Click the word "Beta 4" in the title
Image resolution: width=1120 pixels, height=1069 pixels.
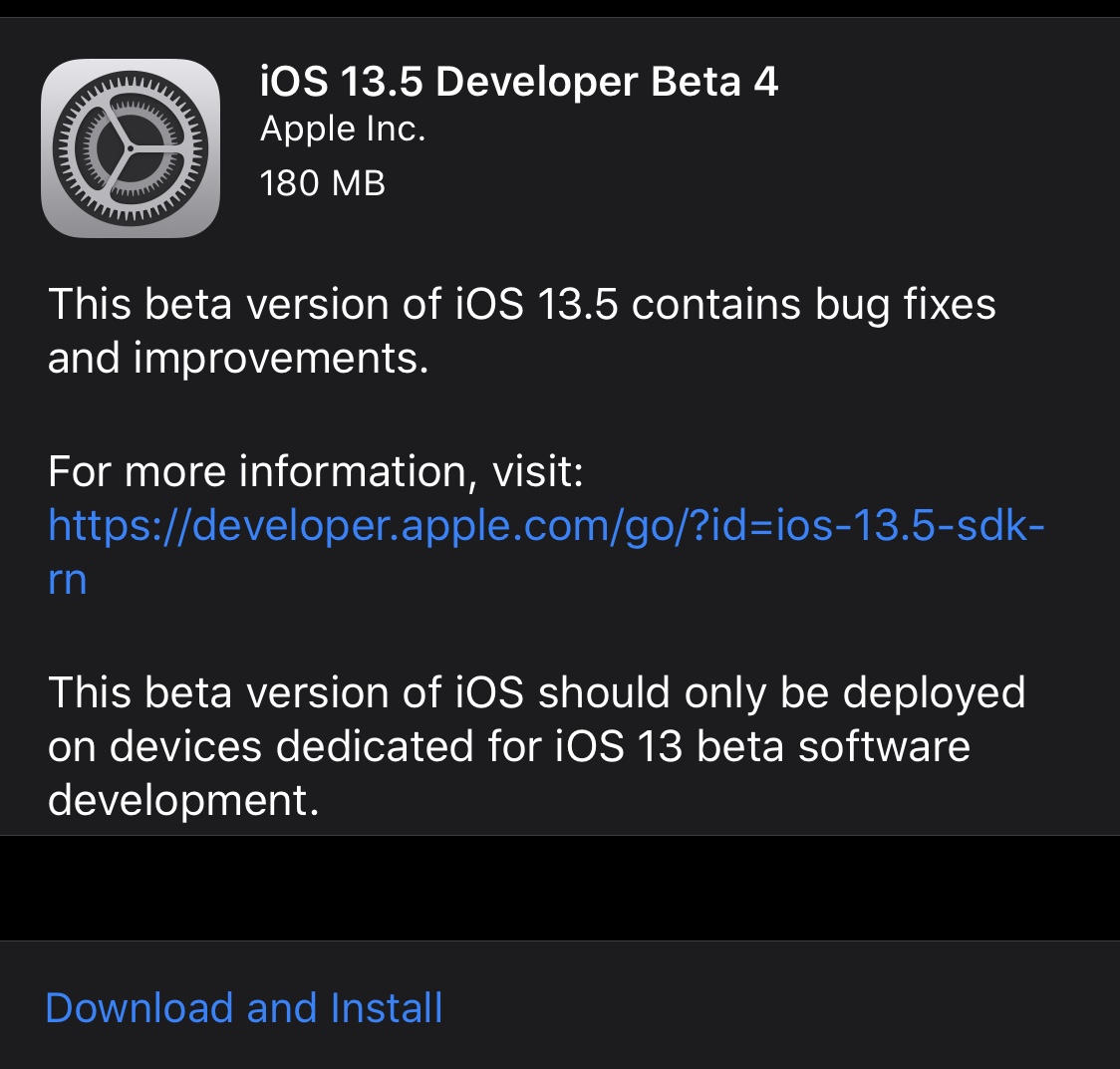coord(714,82)
